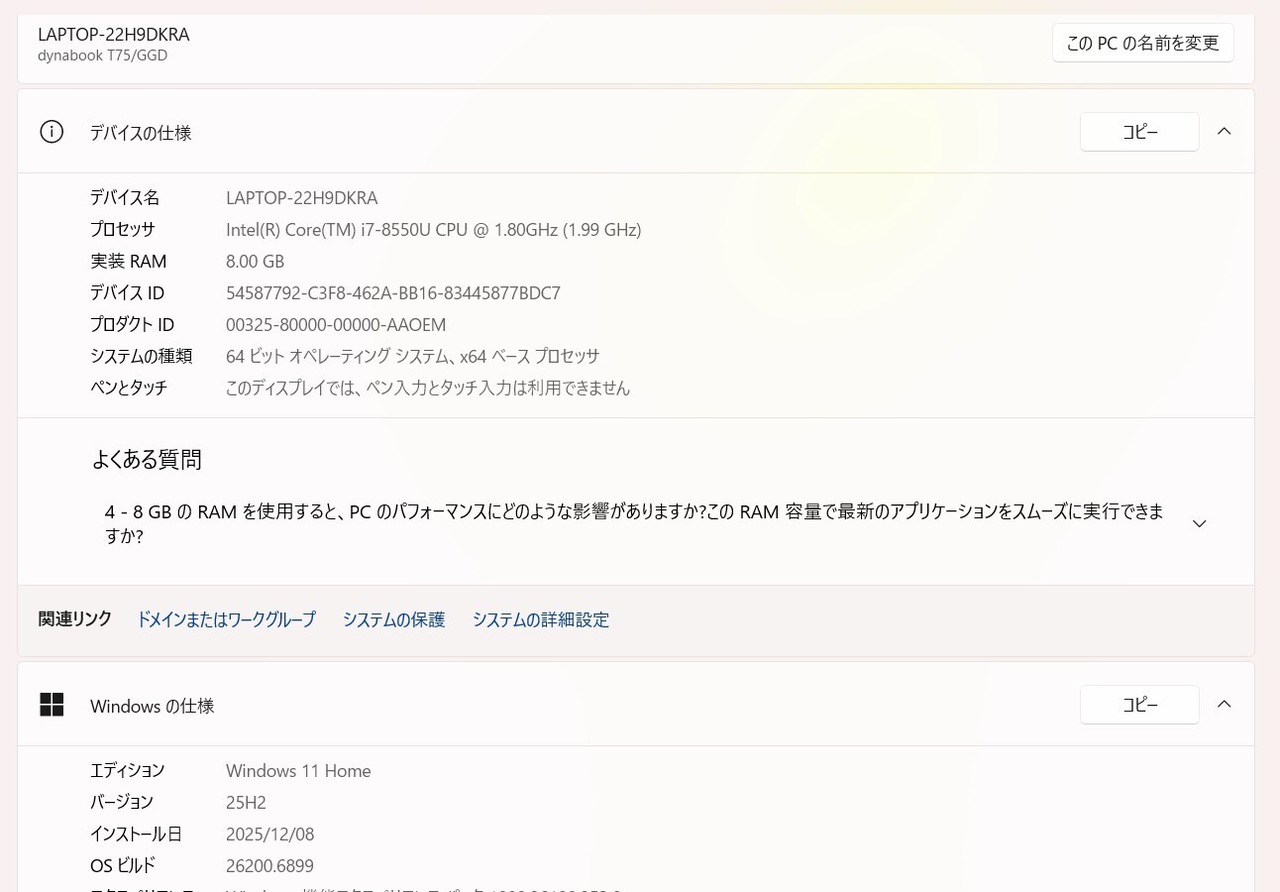This screenshot has width=1280, height=892.
Task: Select the processor value "Intel(R) Core(TM) i7-8550U CPU @ 1.80GHz"
Action: (x=392, y=230)
